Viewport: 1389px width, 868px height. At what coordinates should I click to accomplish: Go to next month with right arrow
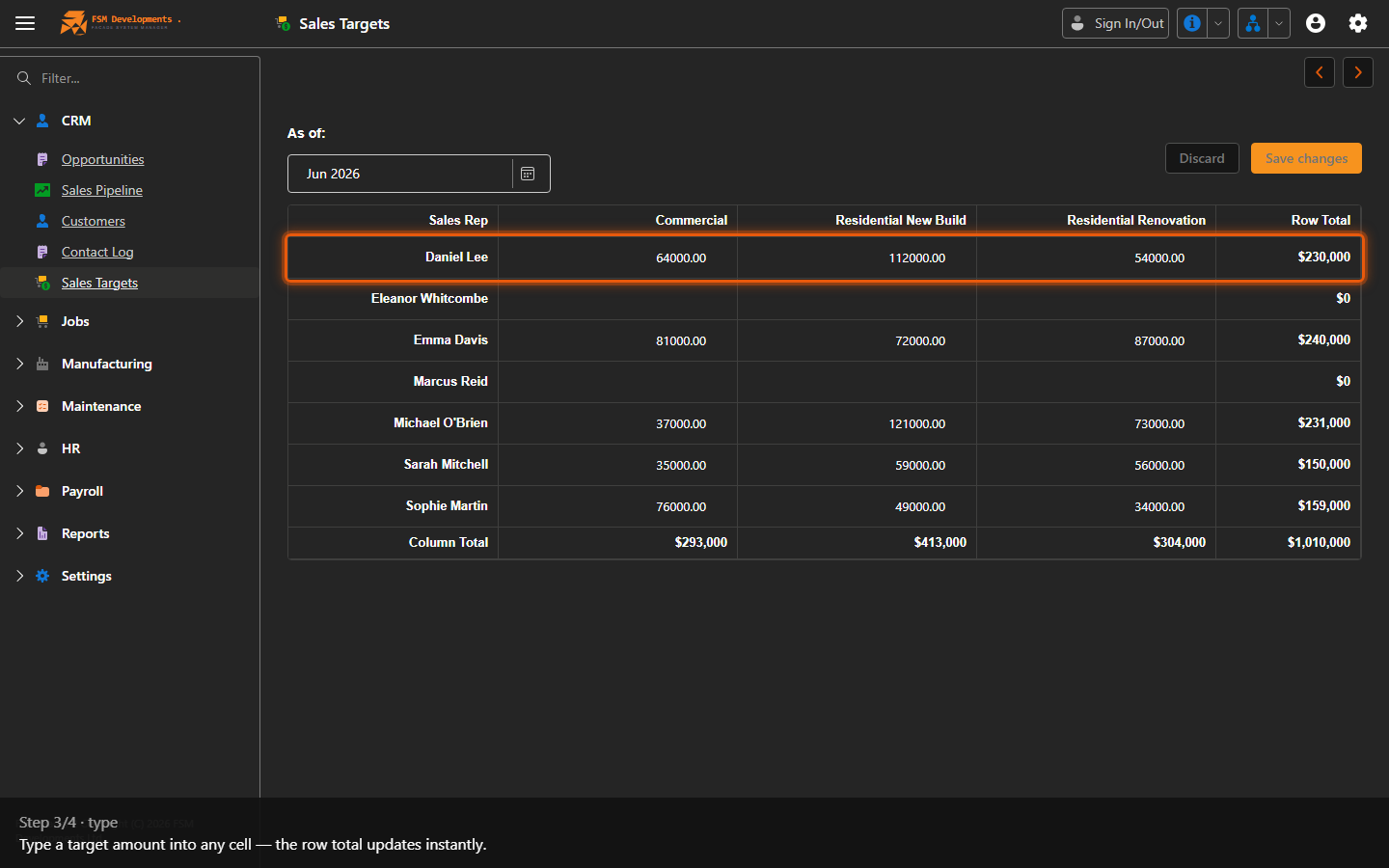click(1358, 72)
